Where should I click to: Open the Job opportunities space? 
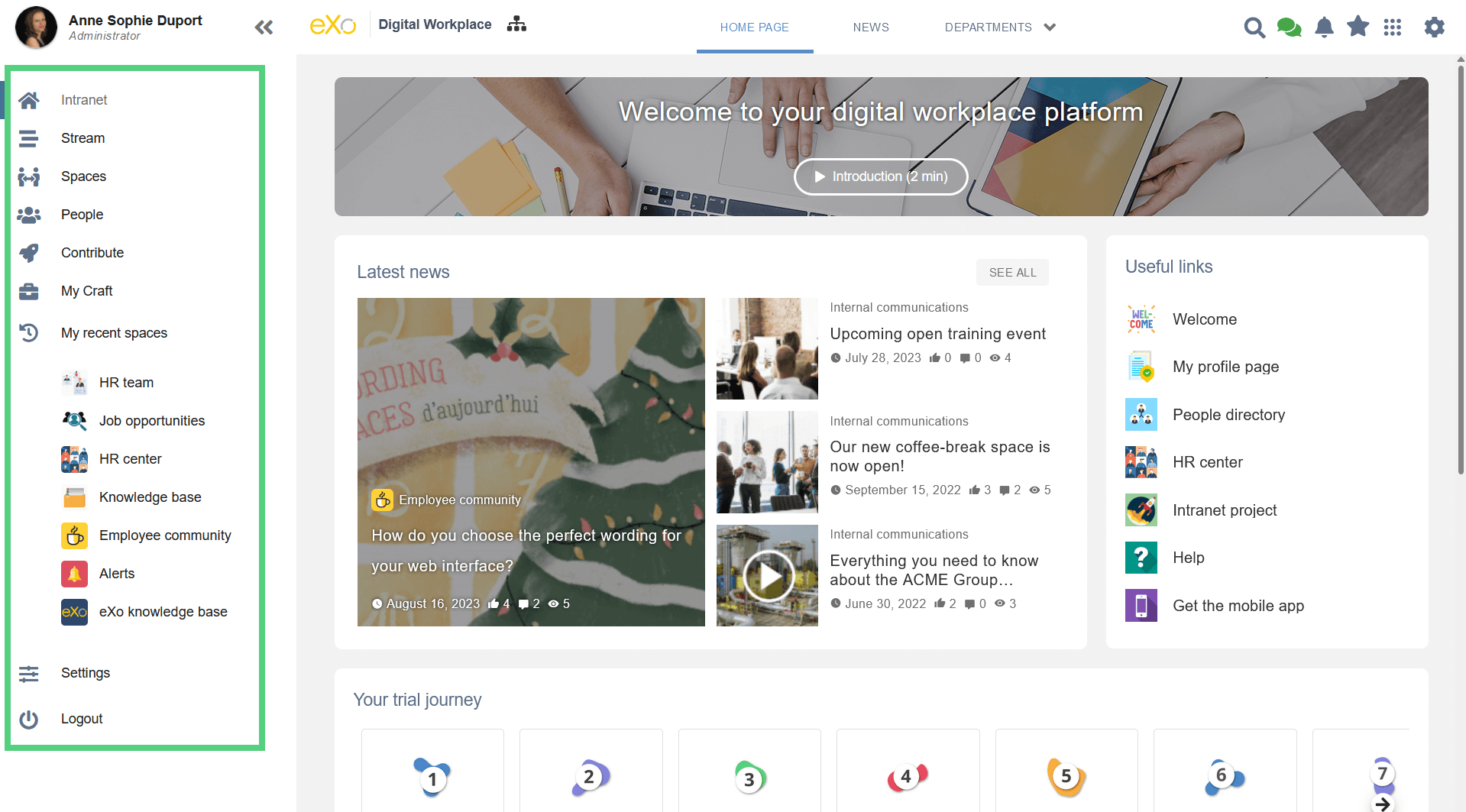click(x=152, y=421)
